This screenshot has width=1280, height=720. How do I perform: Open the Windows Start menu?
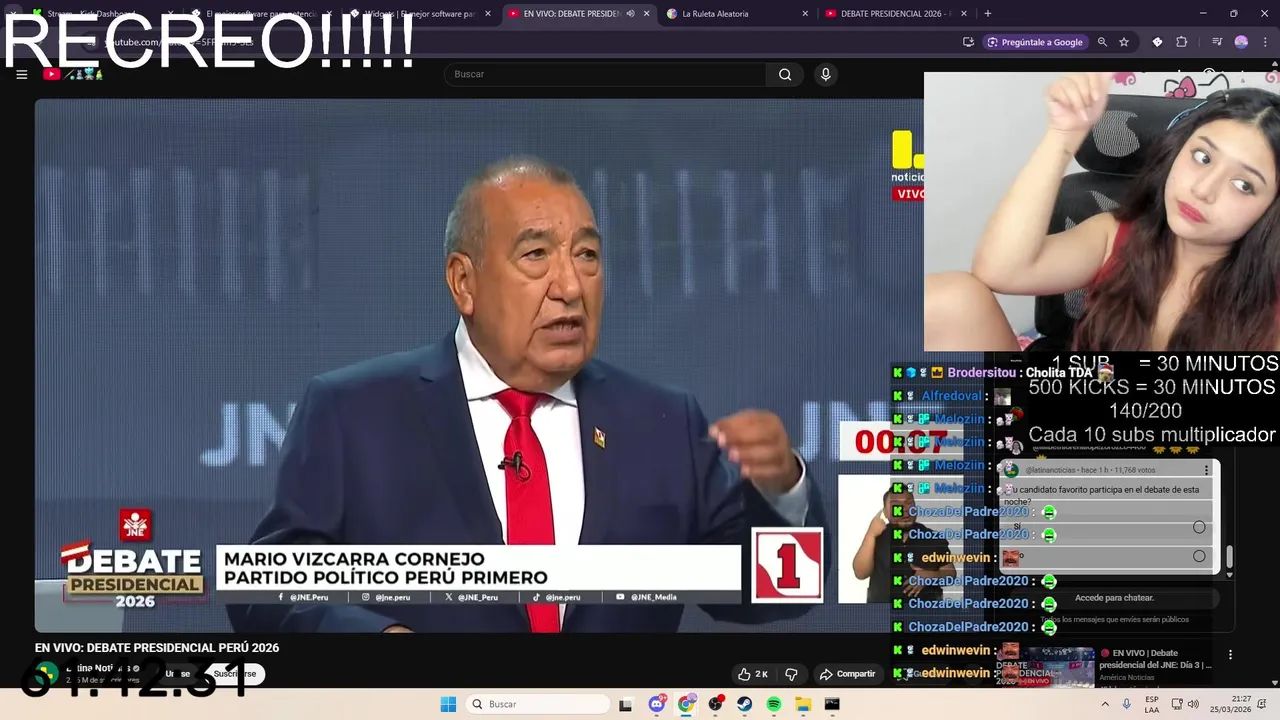(448, 704)
